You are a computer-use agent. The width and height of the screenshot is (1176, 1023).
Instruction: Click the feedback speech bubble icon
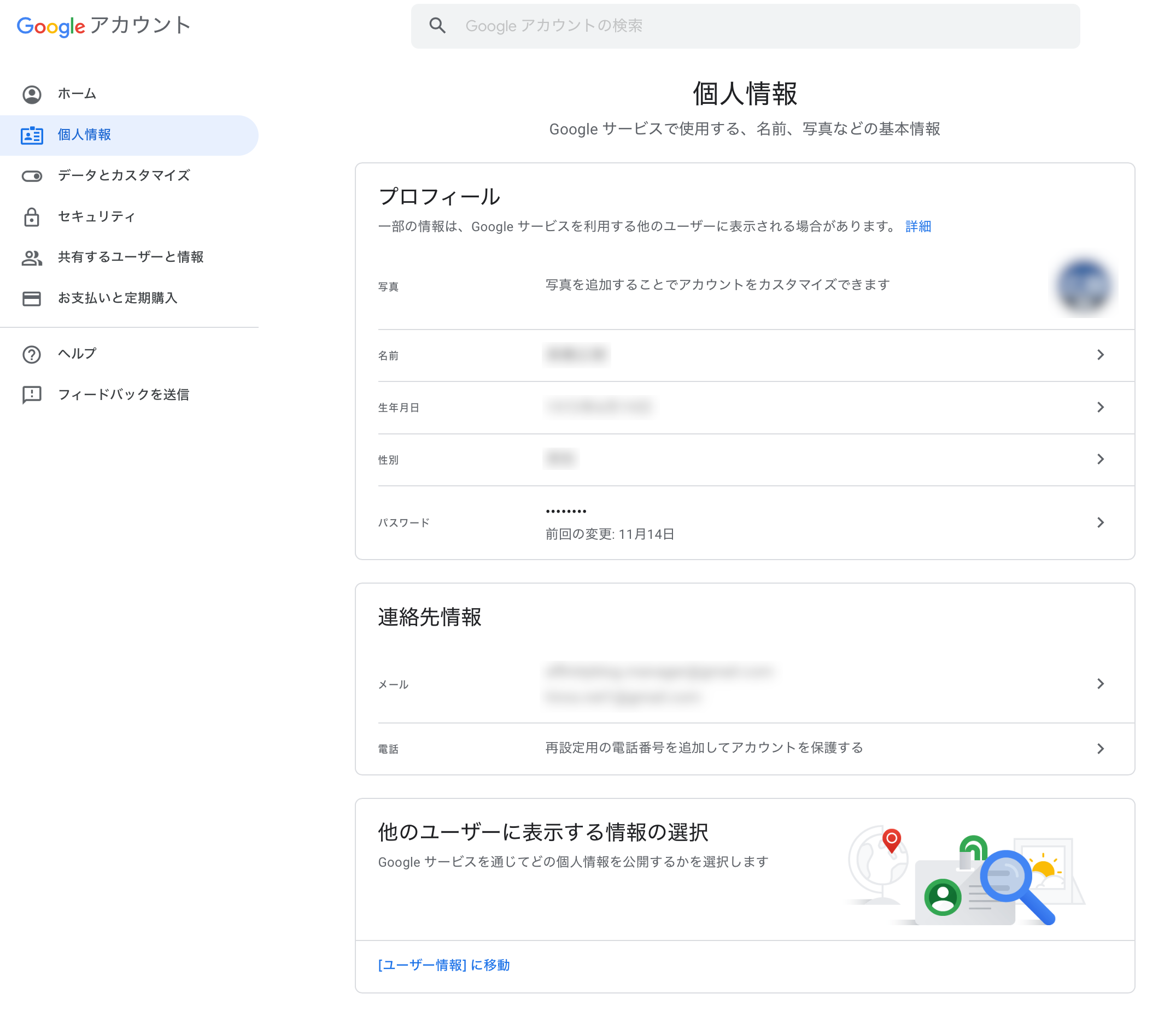[31, 395]
